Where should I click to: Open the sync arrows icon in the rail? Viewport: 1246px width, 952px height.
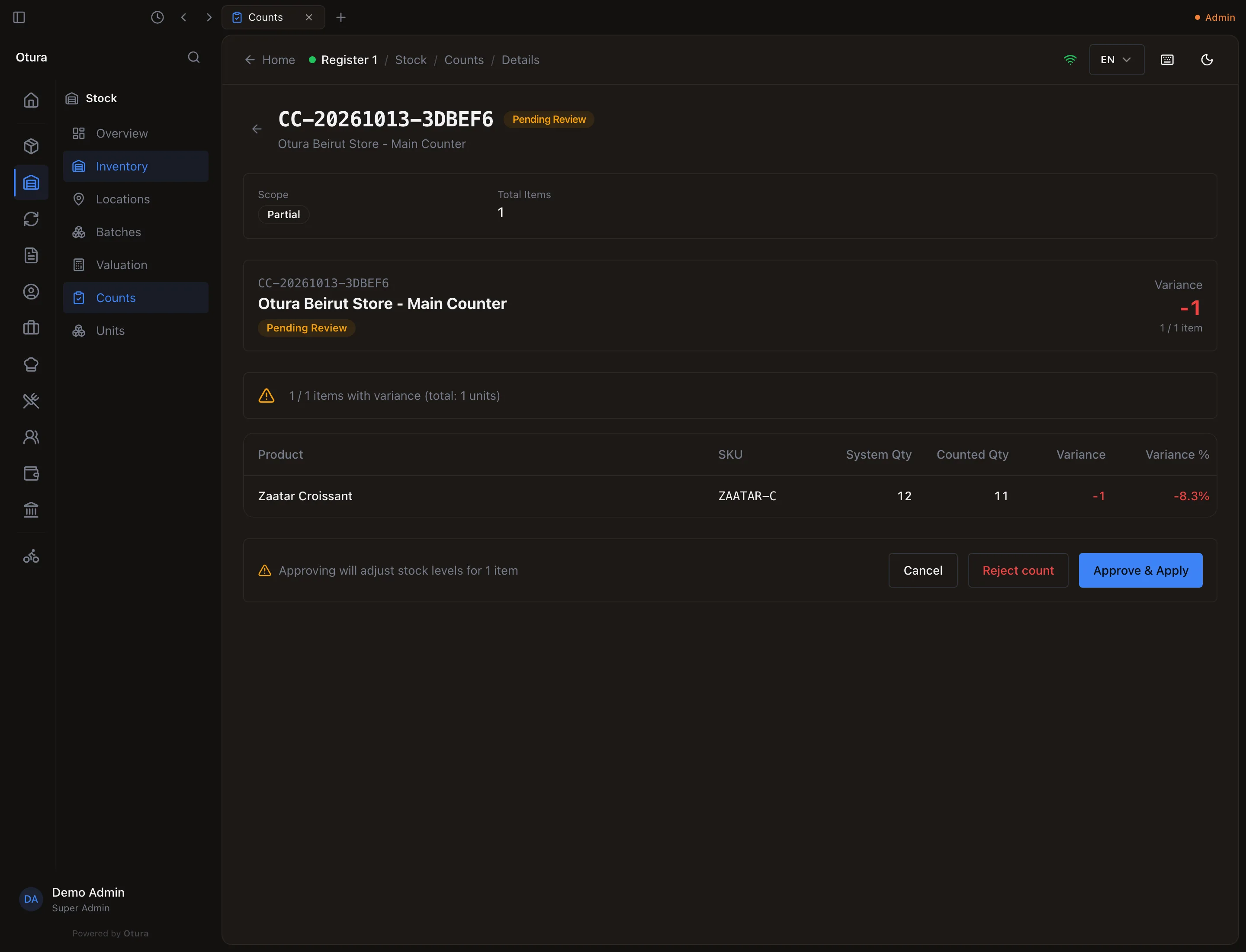[x=31, y=219]
